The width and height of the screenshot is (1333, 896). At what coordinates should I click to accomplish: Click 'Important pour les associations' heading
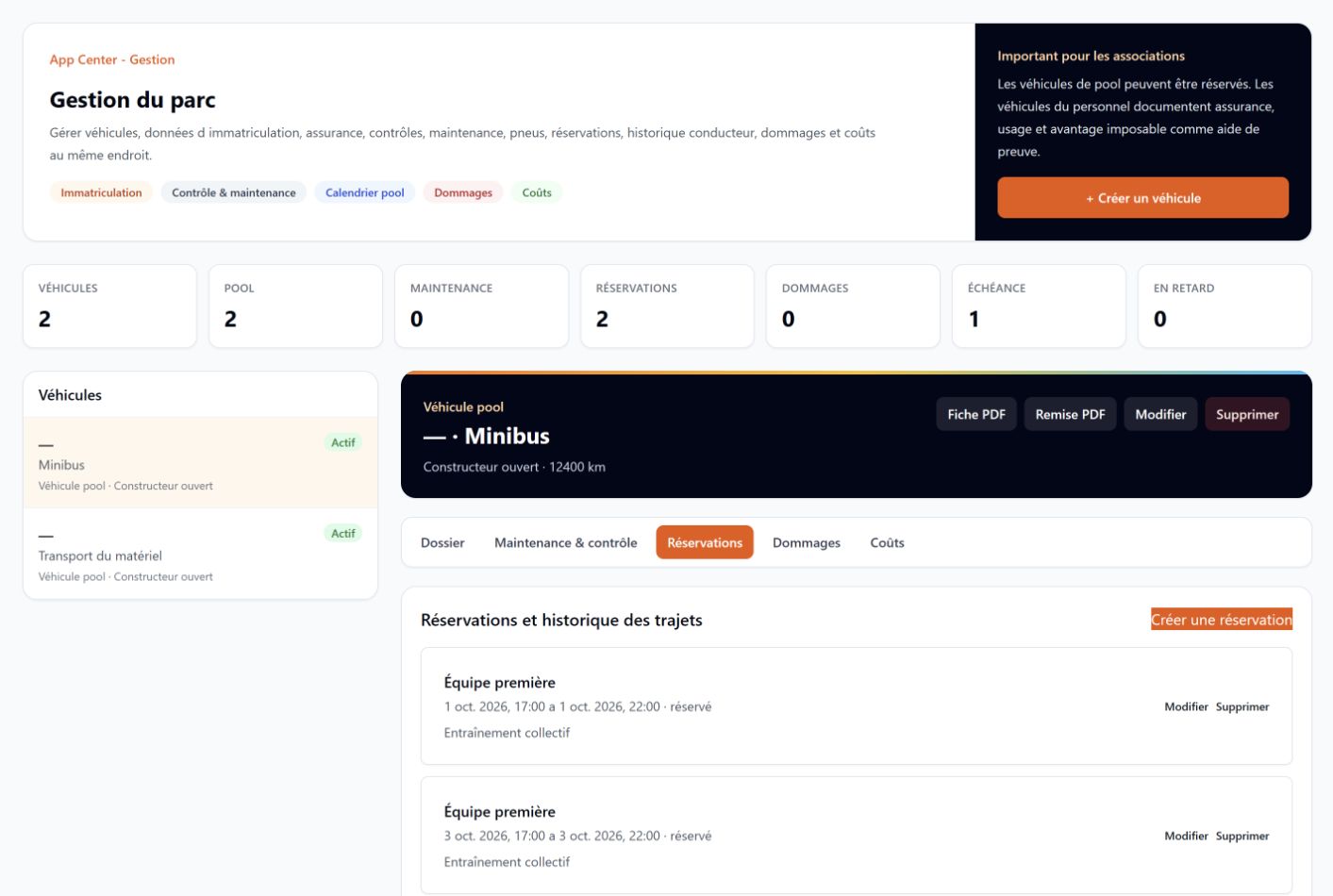(x=1091, y=56)
